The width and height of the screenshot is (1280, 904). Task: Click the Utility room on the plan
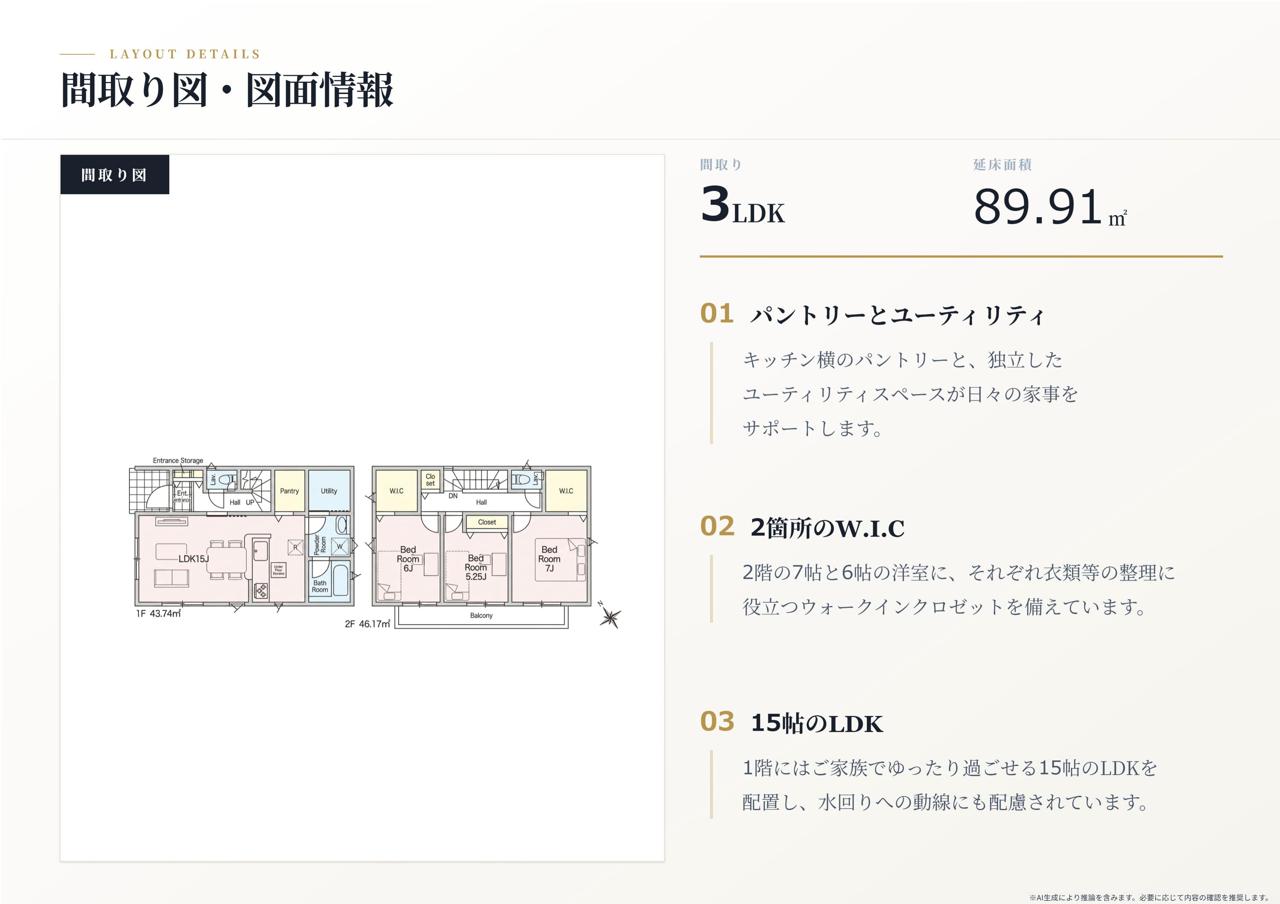[329, 490]
